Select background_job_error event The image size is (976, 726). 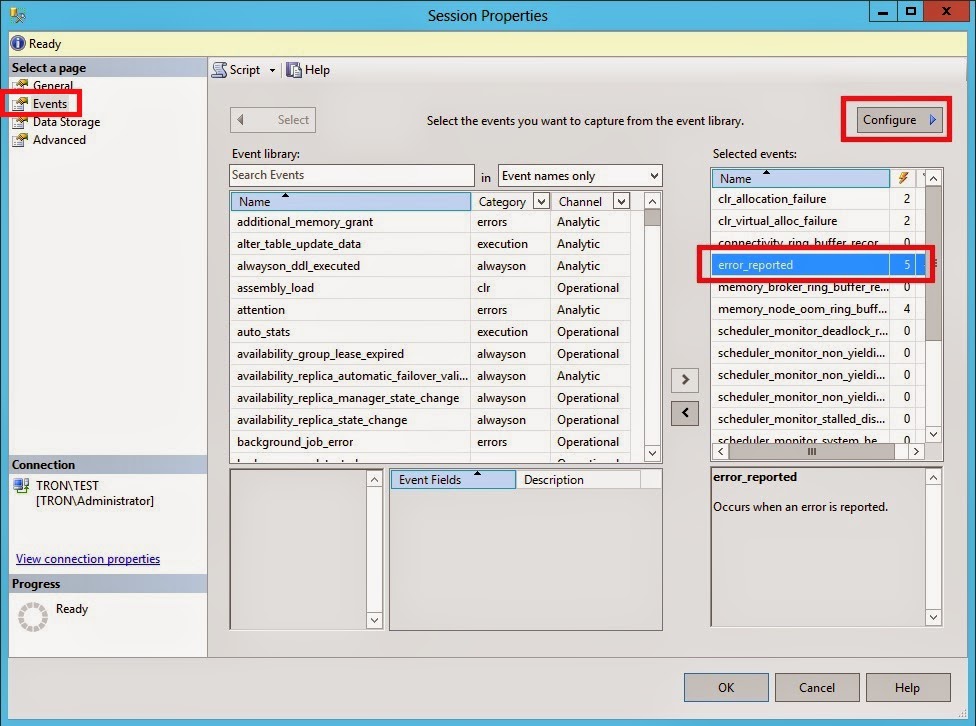point(430,441)
